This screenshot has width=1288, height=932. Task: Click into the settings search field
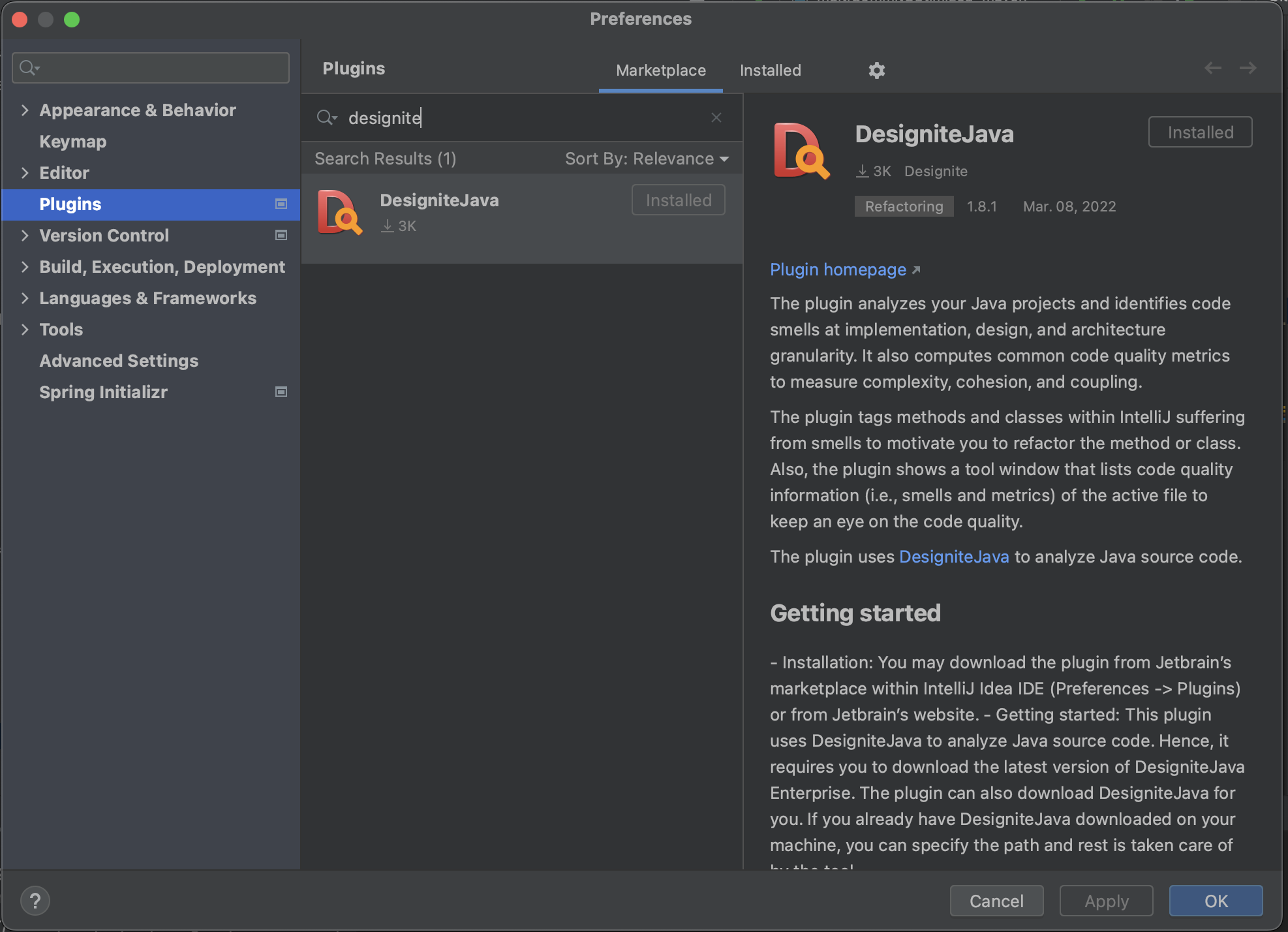pyautogui.click(x=151, y=68)
